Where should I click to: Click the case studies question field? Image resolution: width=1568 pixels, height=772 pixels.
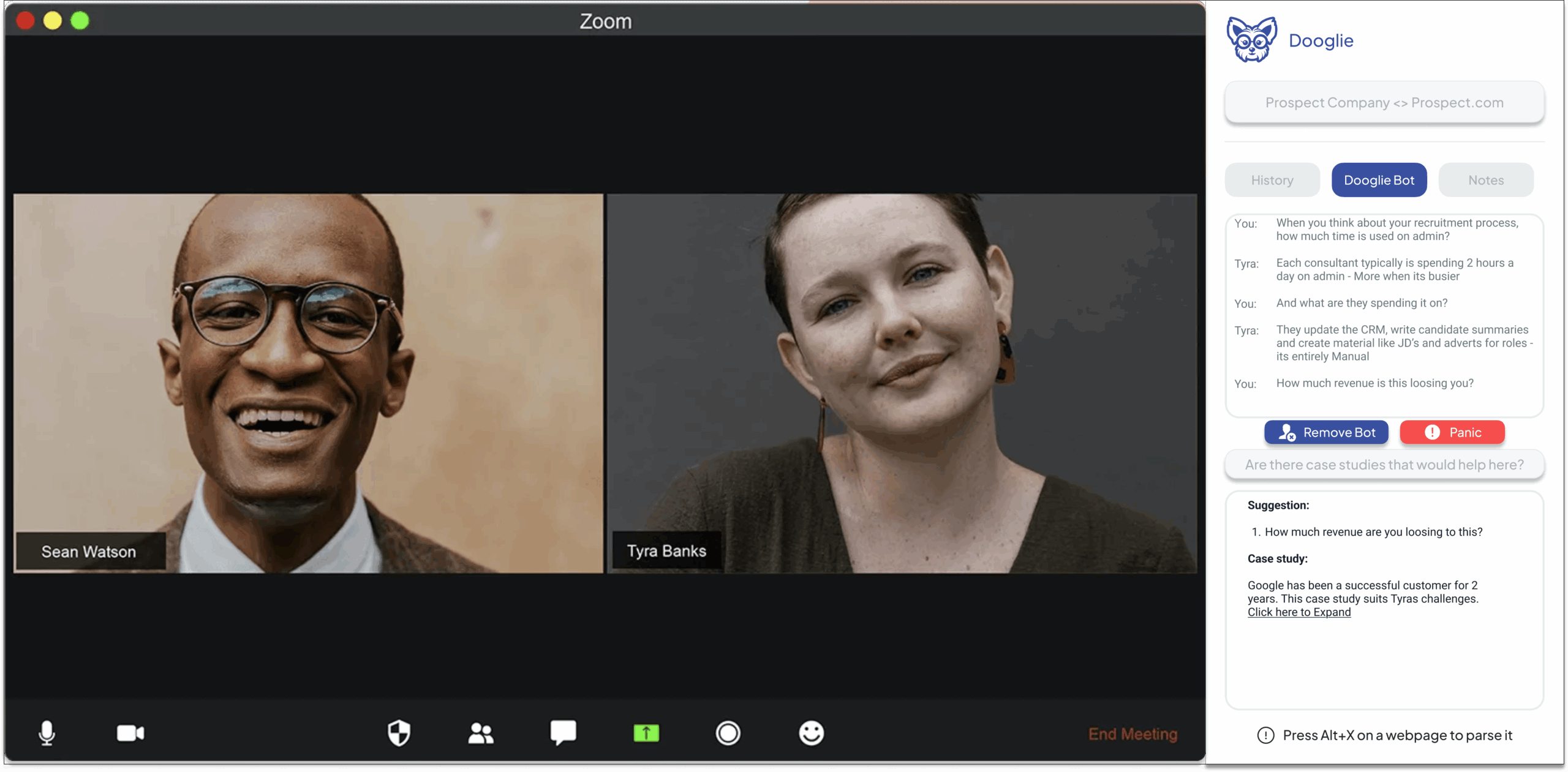point(1384,465)
